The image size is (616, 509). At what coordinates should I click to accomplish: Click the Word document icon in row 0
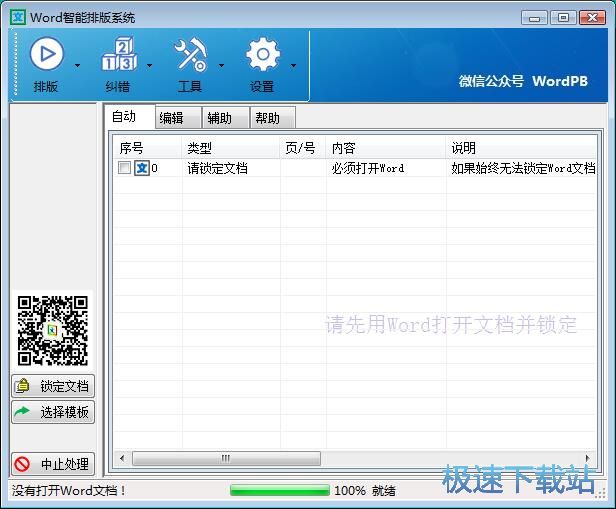coord(142,168)
